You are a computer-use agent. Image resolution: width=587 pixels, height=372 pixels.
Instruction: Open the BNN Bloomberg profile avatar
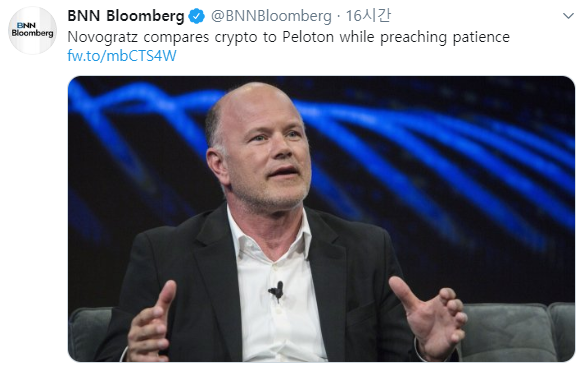33,30
